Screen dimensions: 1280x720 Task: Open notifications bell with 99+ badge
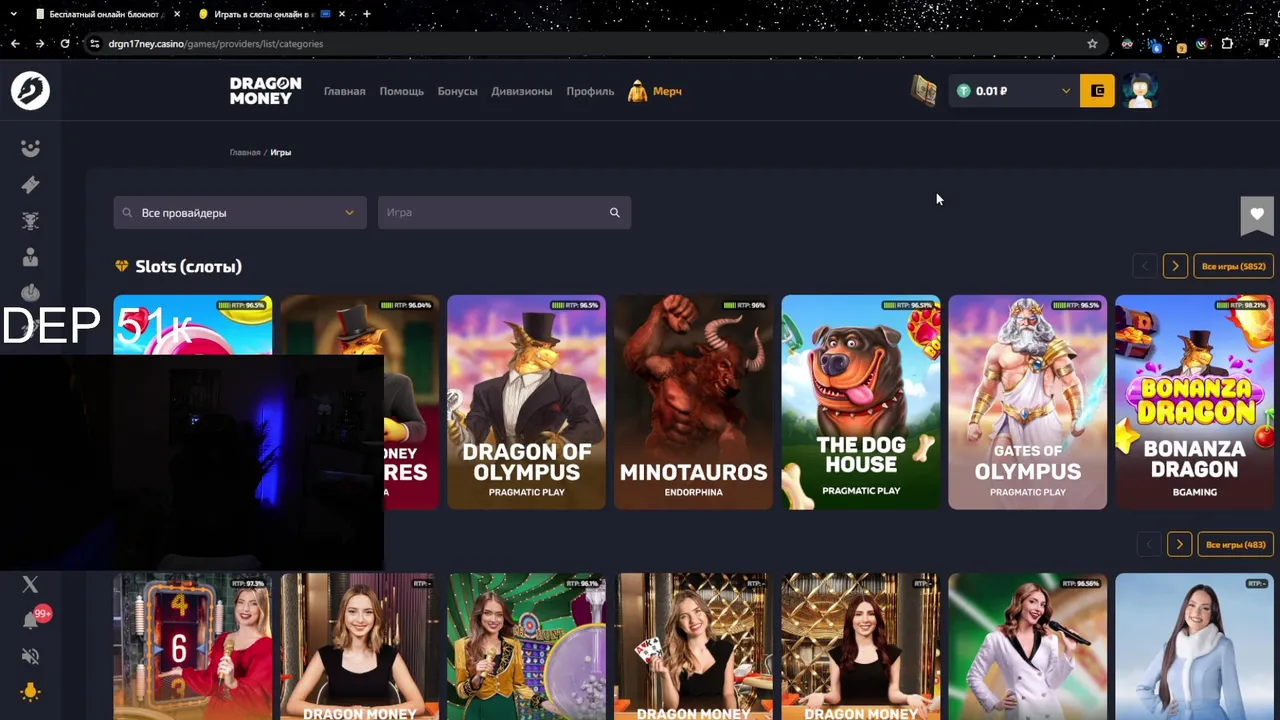[31, 620]
